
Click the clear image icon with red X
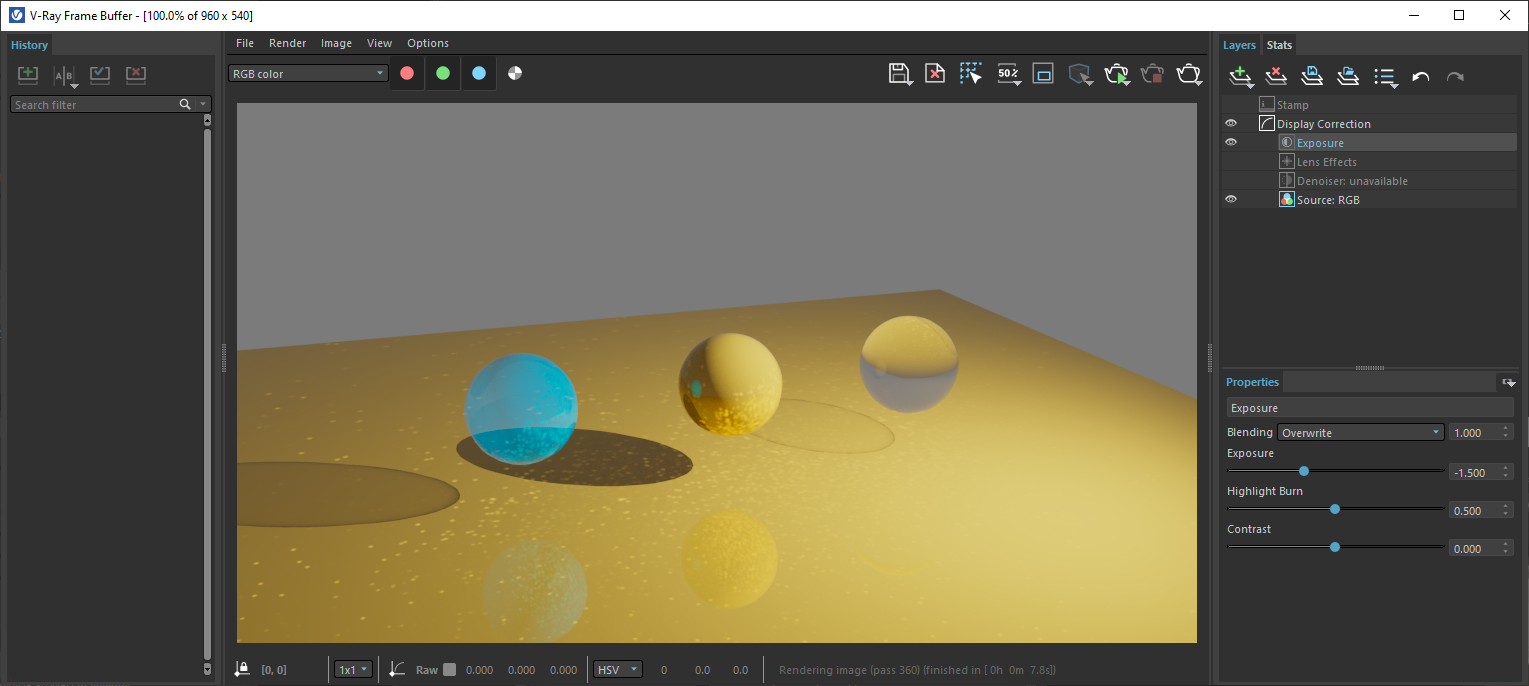tap(934, 74)
